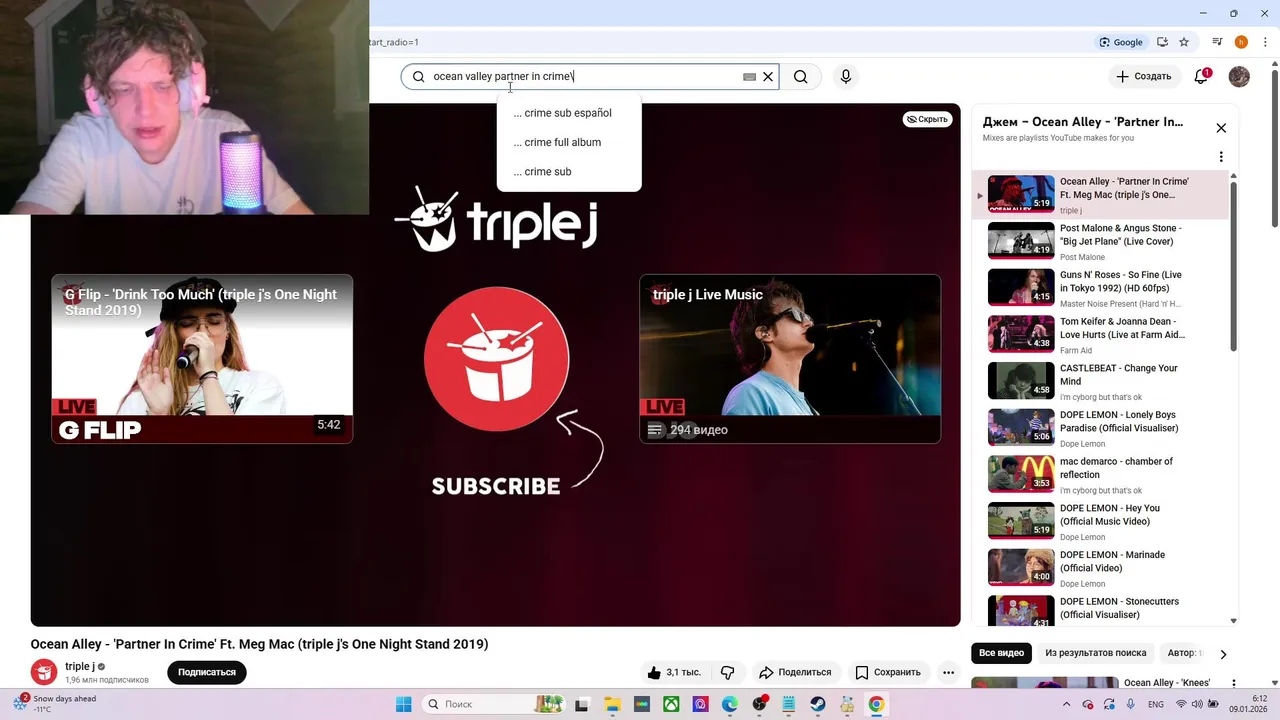Select suggestion 'crime full album'
The image size is (1280, 720).
coord(569,142)
